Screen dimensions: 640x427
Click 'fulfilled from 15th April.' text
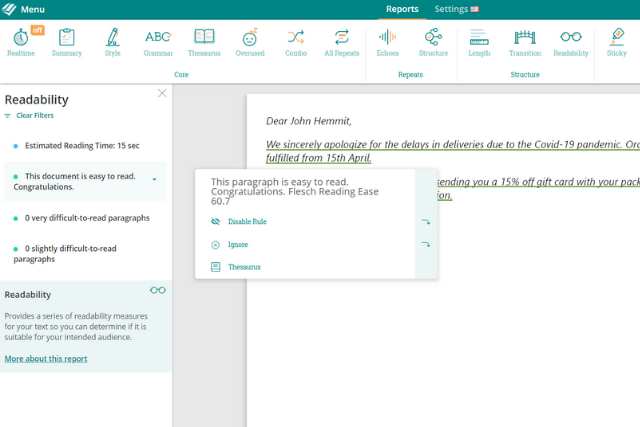318,158
